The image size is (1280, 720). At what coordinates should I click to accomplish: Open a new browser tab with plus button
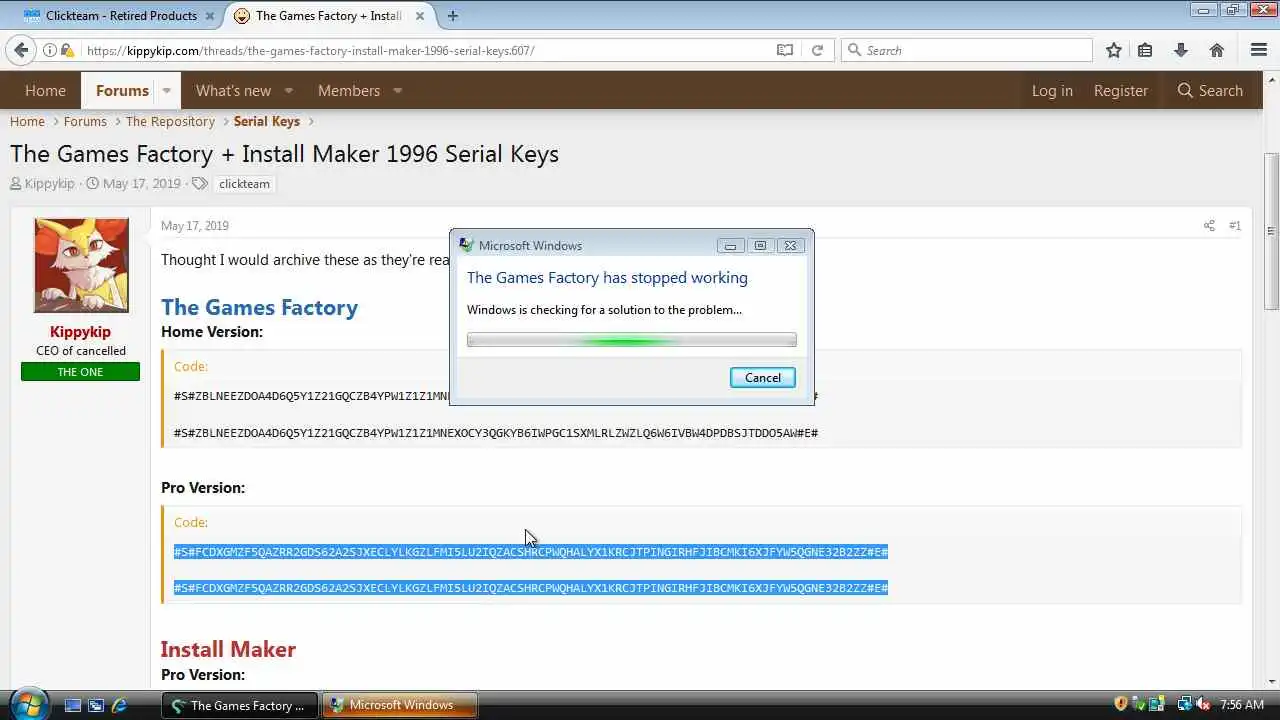453,16
